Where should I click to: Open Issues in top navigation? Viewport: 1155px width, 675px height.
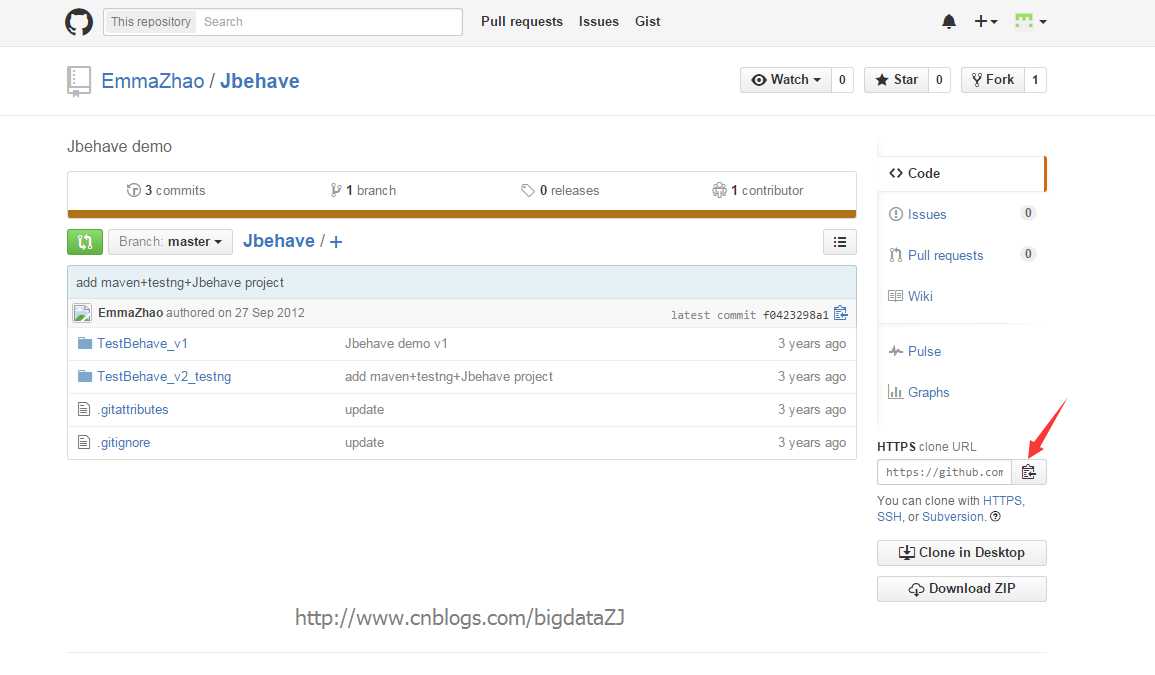coord(599,21)
